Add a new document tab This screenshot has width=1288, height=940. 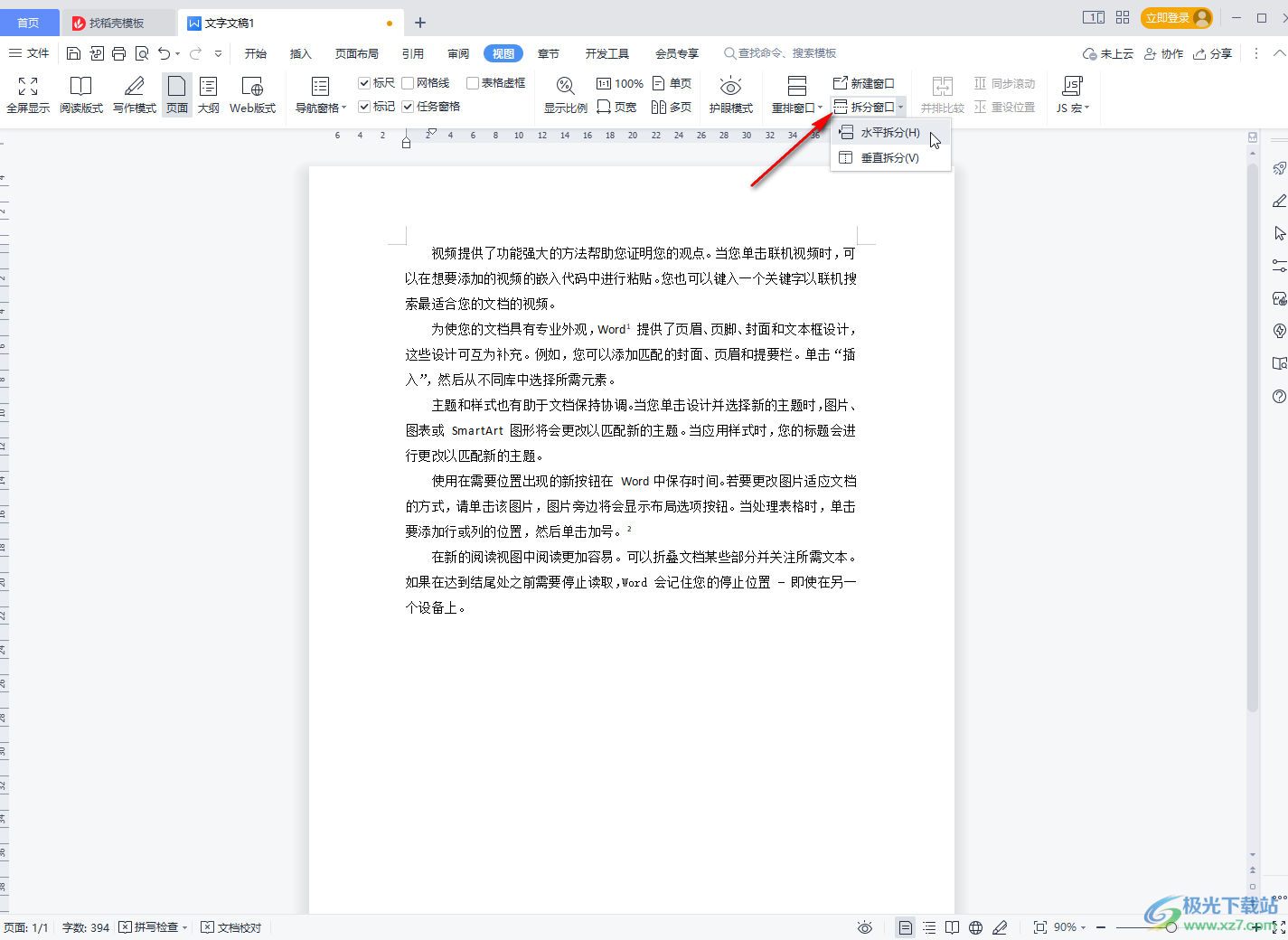tap(420, 23)
